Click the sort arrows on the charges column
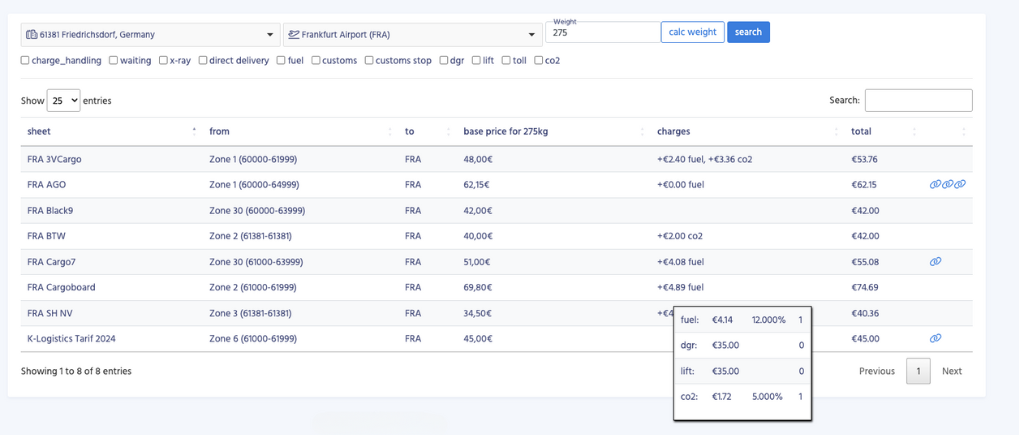Screen dimensions: 1019x435 click(836, 132)
